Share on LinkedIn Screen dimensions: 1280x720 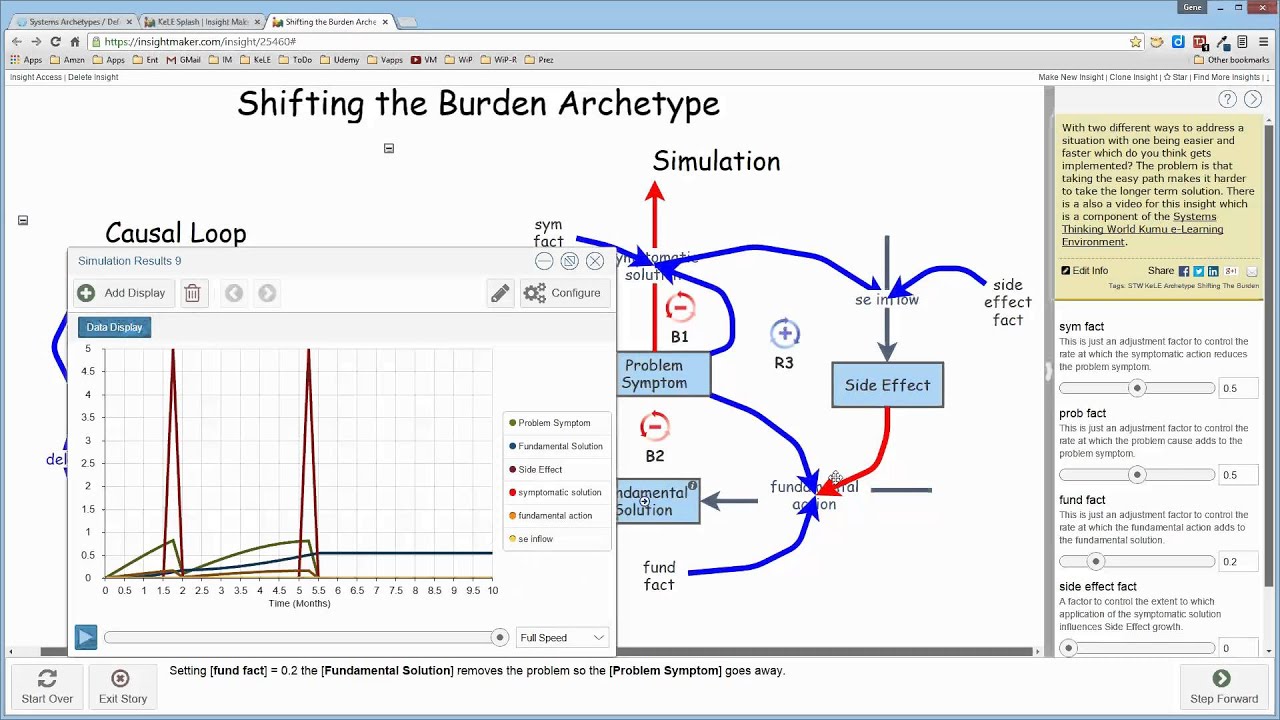[x=1213, y=271]
